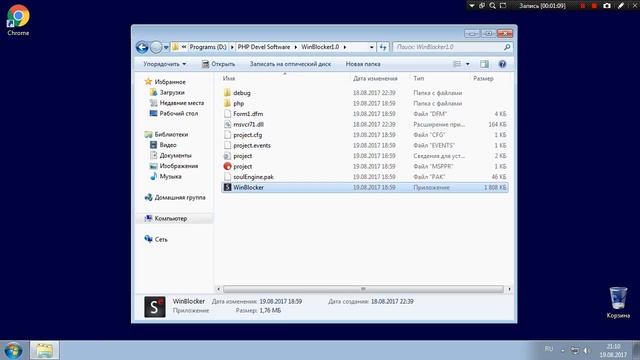Open the Упорядочить menu
Image resolution: width=640 pixels, height=360 pixels.
point(164,64)
